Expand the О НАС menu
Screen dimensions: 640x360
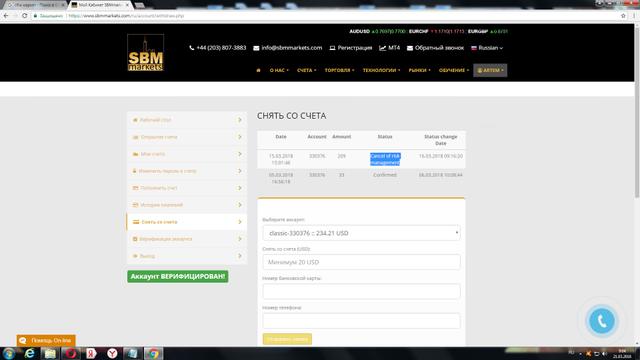279,70
